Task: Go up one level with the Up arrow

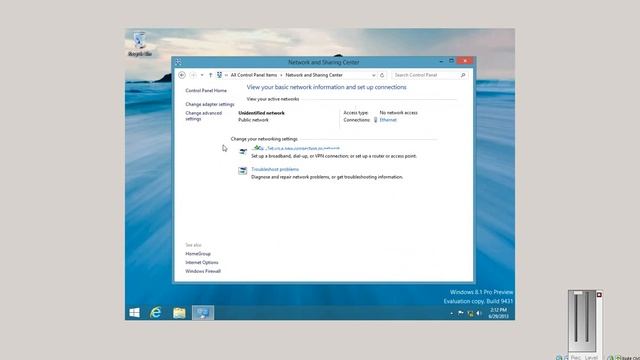Action: 210,75
